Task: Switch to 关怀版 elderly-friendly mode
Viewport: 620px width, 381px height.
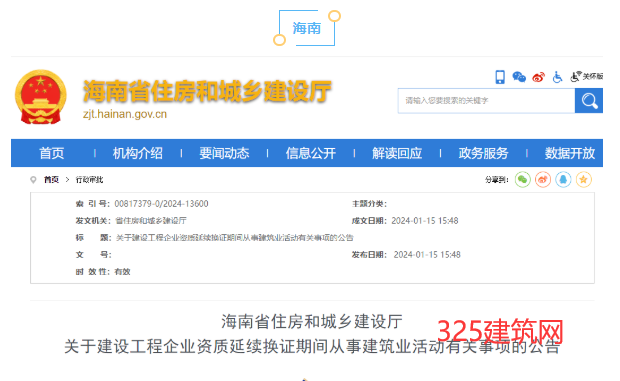Action: coord(586,76)
